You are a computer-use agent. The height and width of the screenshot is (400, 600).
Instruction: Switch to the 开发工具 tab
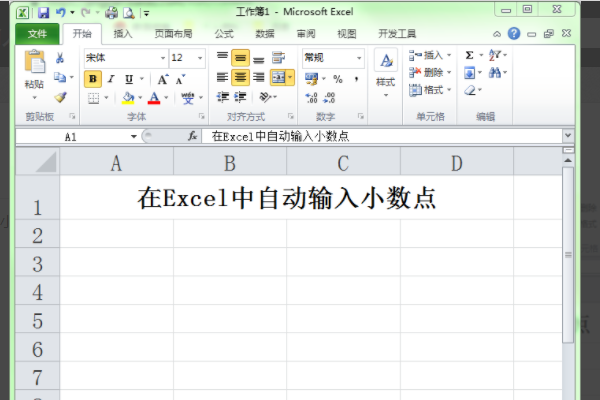point(397,34)
